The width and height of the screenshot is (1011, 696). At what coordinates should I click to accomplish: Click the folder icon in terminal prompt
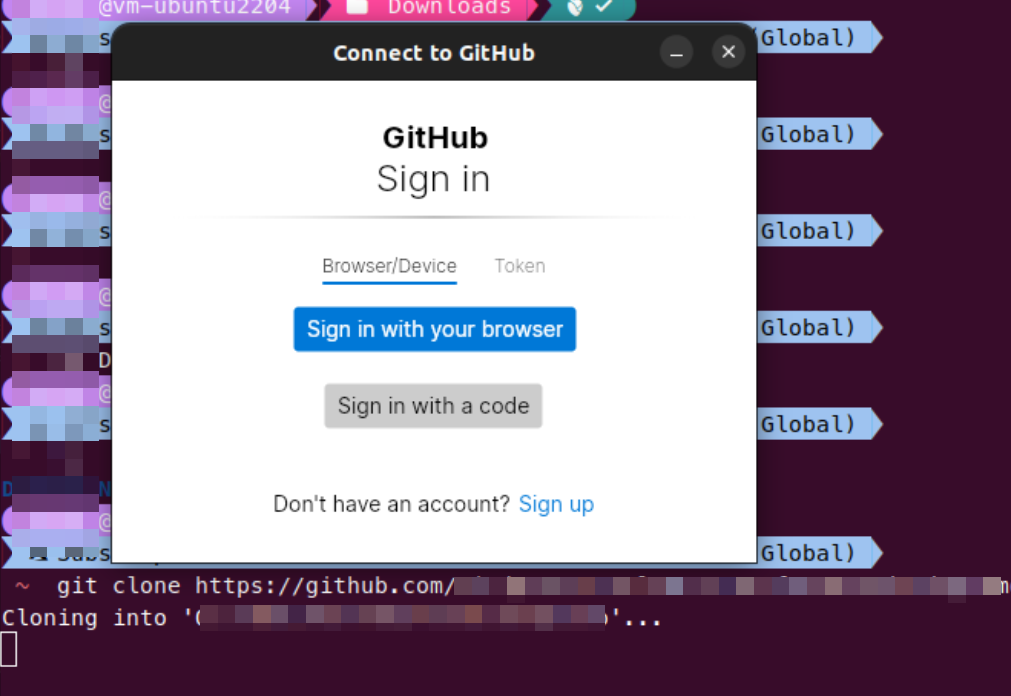point(357,6)
